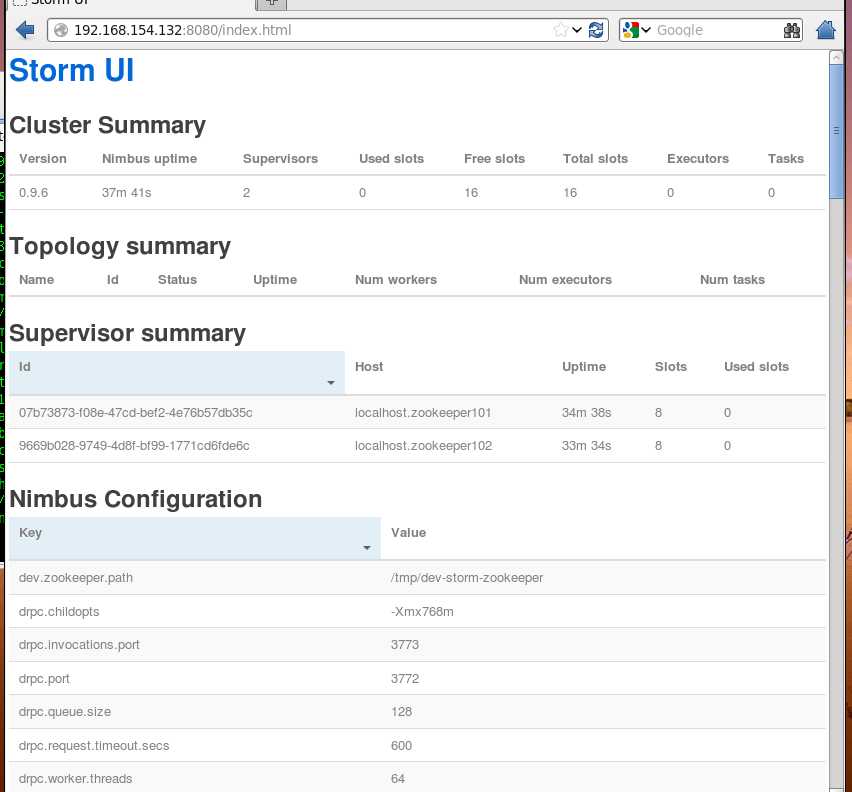
Task: Click the drpc.invocations.port key
Action: (79, 645)
